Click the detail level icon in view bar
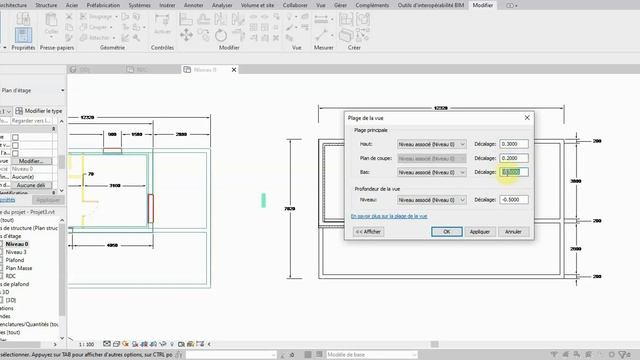 pyautogui.click(x=107, y=344)
